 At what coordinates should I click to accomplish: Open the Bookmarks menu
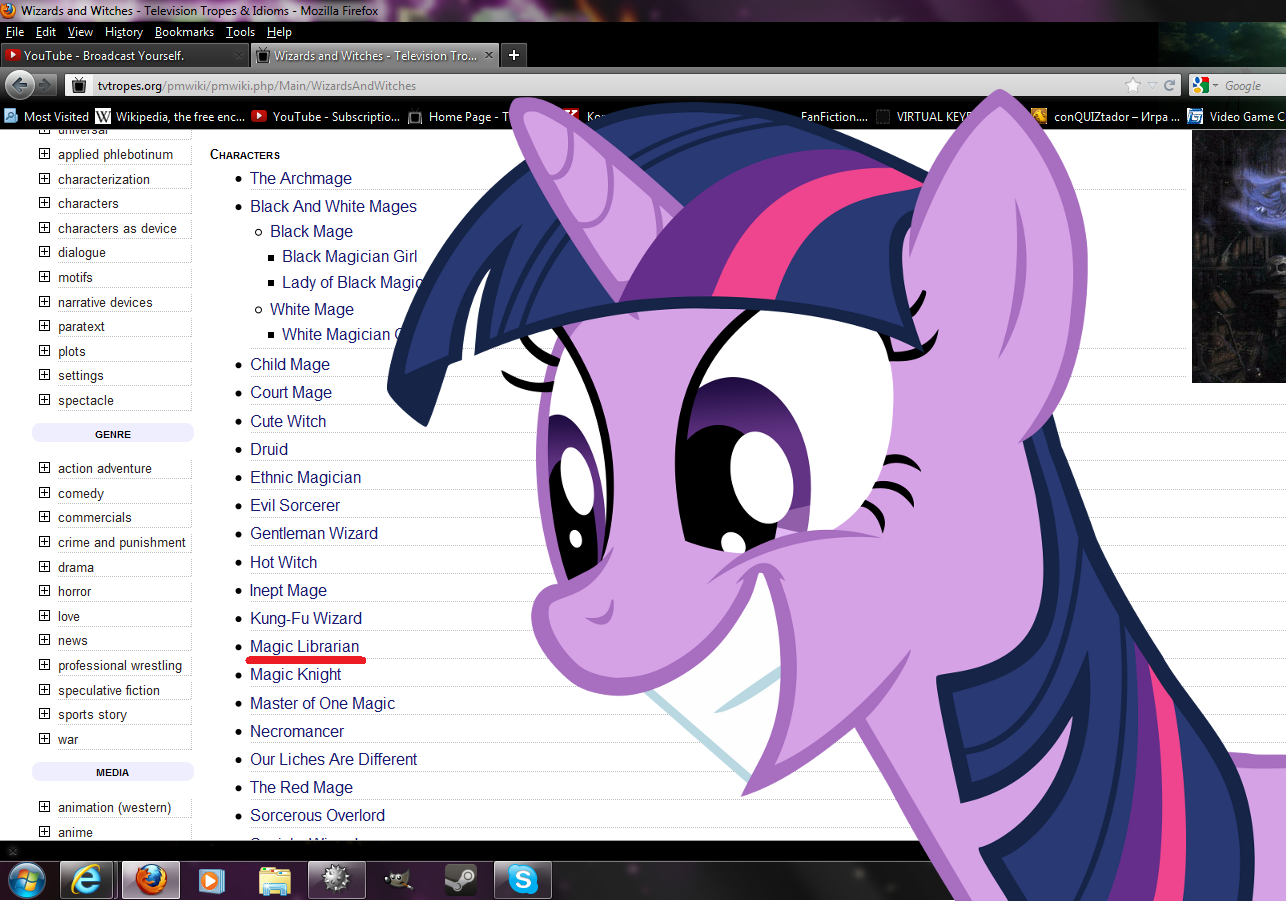point(184,32)
